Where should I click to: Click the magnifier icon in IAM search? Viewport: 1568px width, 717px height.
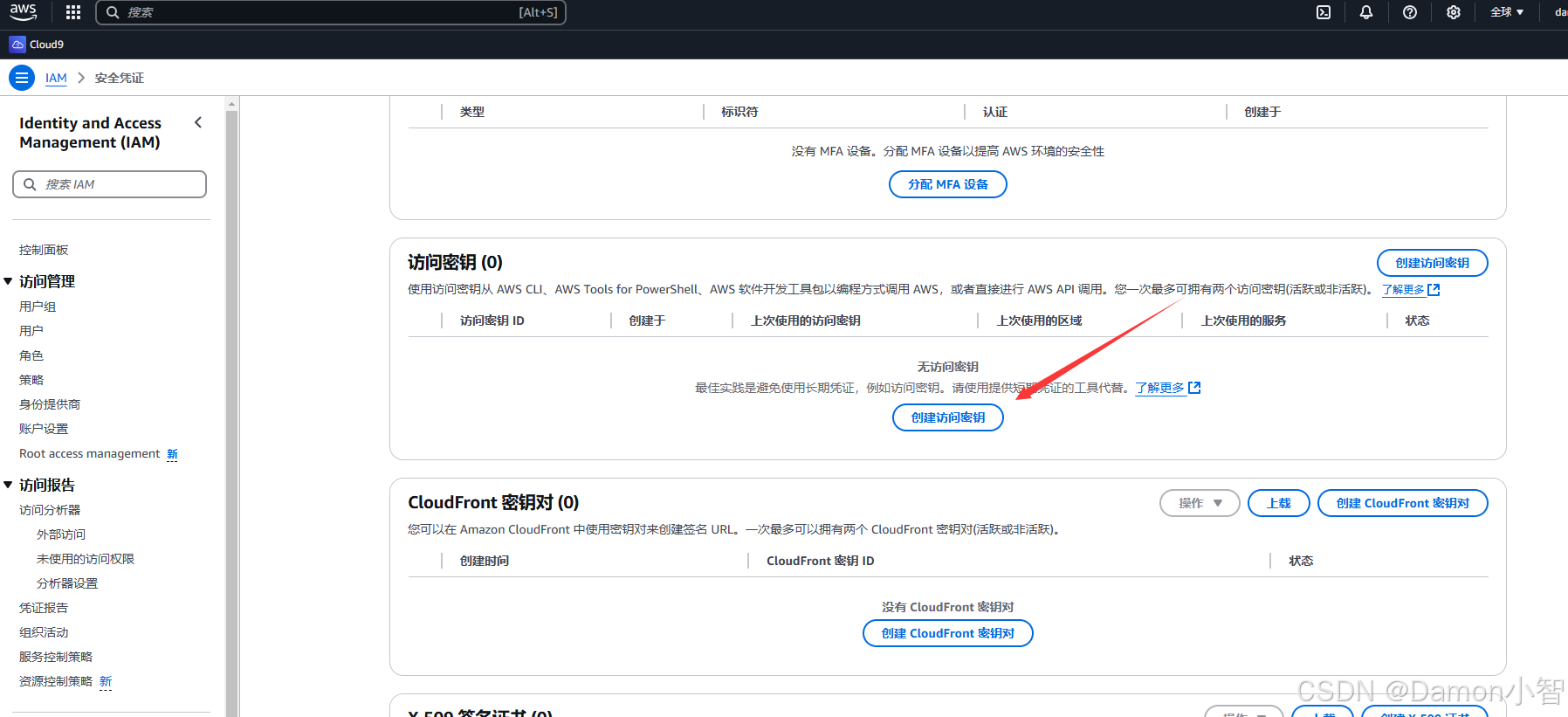(30, 184)
